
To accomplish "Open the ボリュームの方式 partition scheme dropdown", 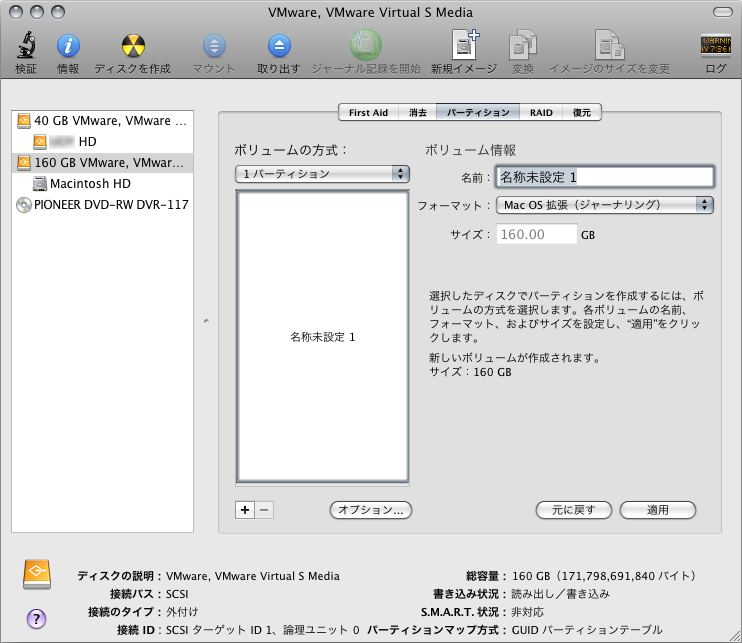I will (321, 174).
